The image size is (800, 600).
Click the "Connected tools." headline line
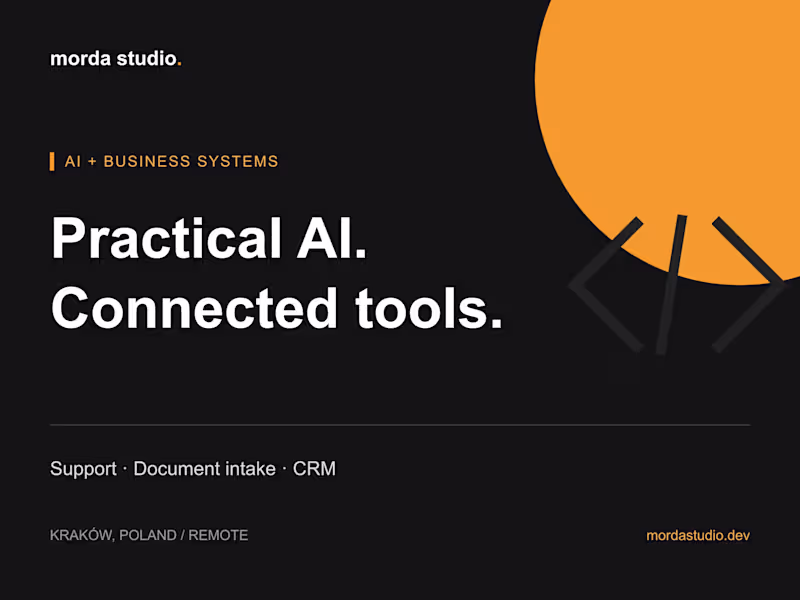click(x=277, y=308)
